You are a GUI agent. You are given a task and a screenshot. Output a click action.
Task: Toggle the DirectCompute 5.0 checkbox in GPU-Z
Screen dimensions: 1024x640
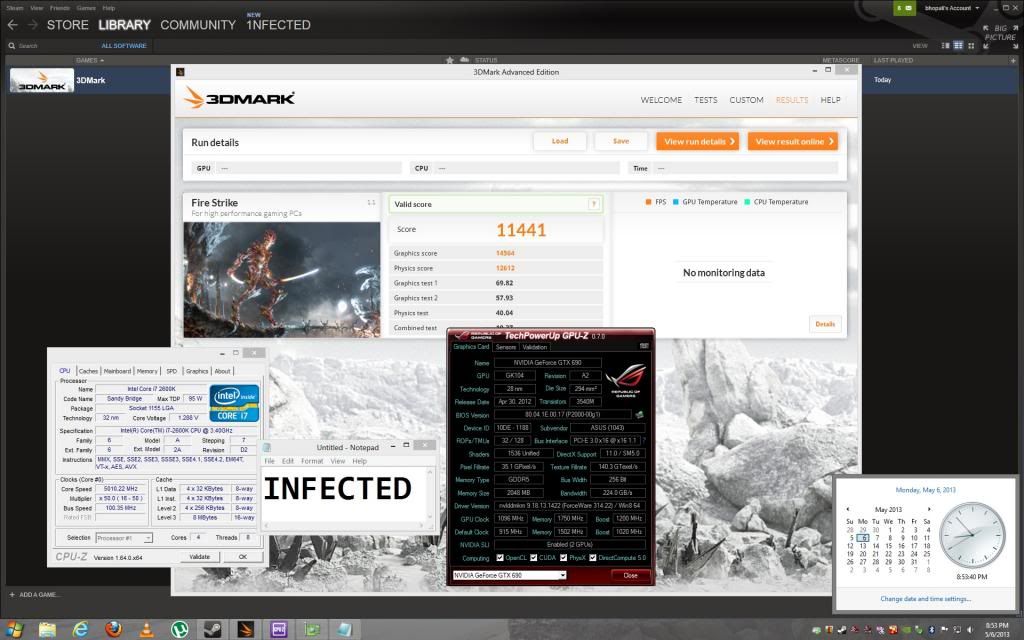pyautogui.click(x=593, y=558)
